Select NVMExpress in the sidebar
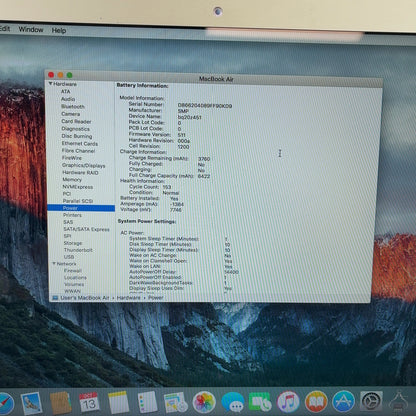Viewport: 416px width, 416px height. (78, 187)
